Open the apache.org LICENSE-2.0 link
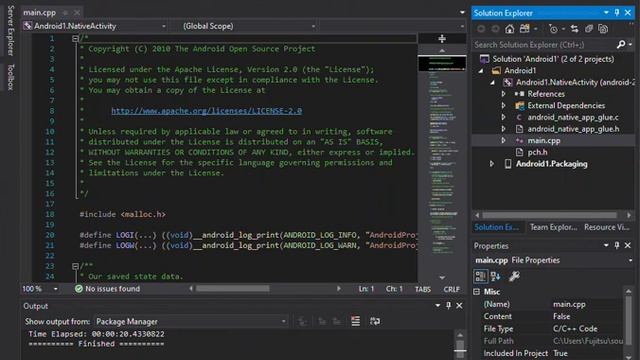Viewport: 640px width, 360px height. click(207, 111)
